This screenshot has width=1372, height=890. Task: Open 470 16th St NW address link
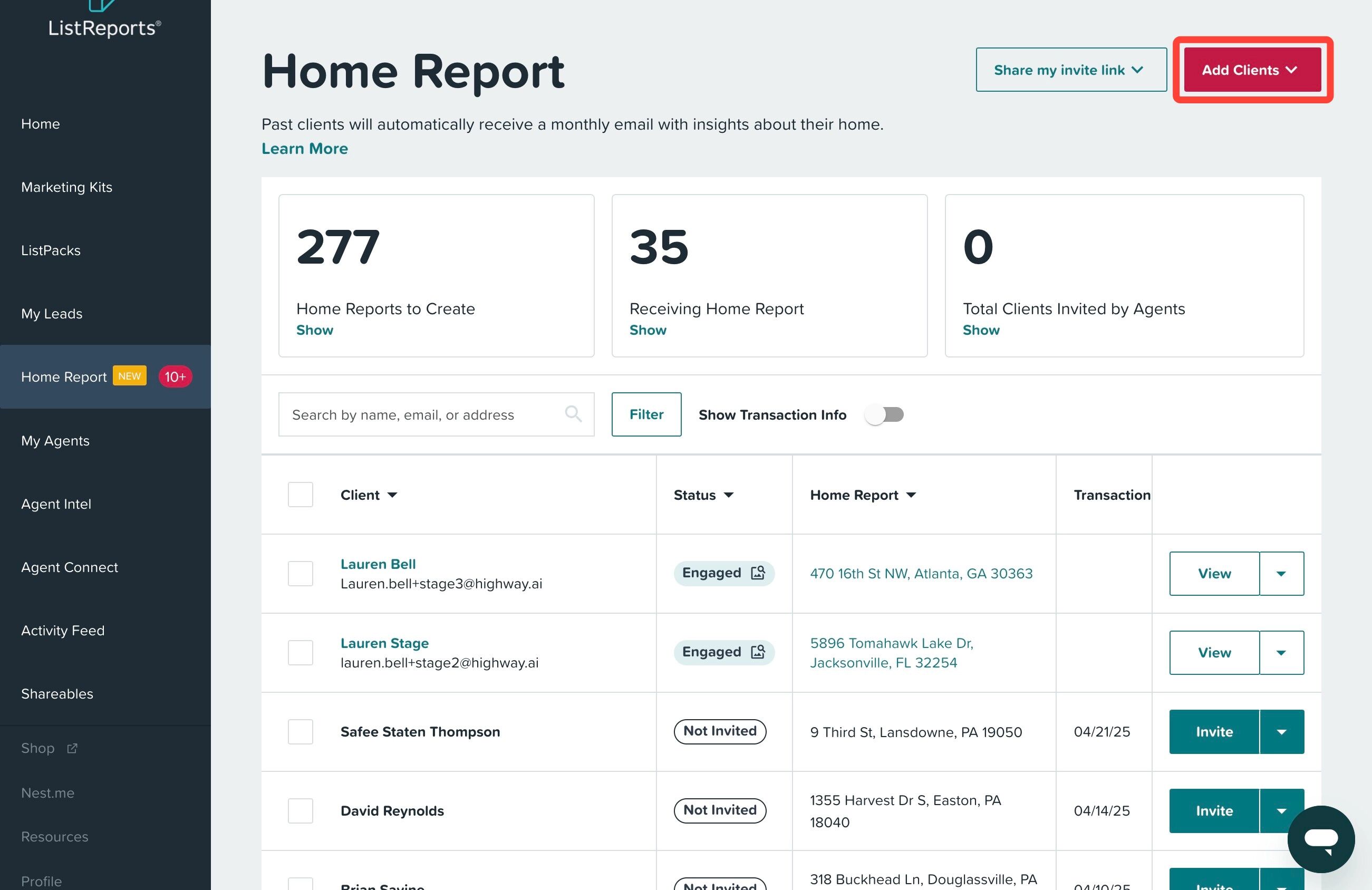(x=921, y=574)
